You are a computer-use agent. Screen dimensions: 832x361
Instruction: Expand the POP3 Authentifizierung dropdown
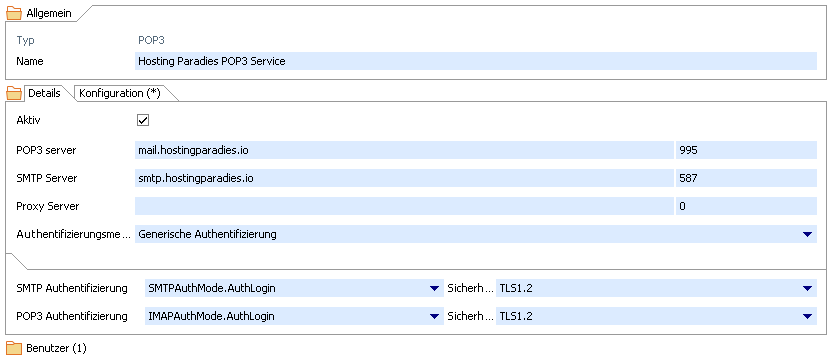(435, 316)
